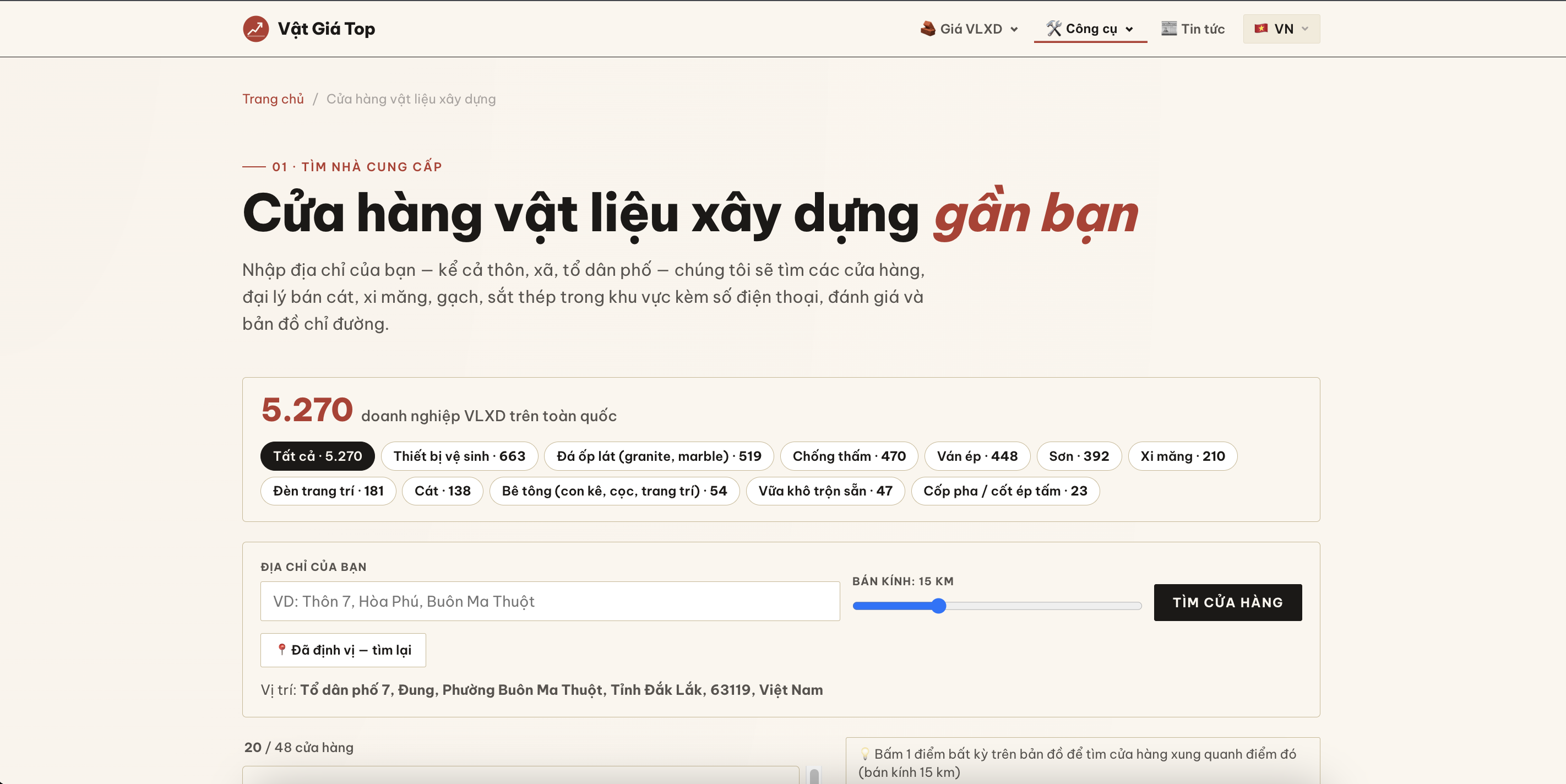Select the Tất cả · 5.270 filter

317,456
